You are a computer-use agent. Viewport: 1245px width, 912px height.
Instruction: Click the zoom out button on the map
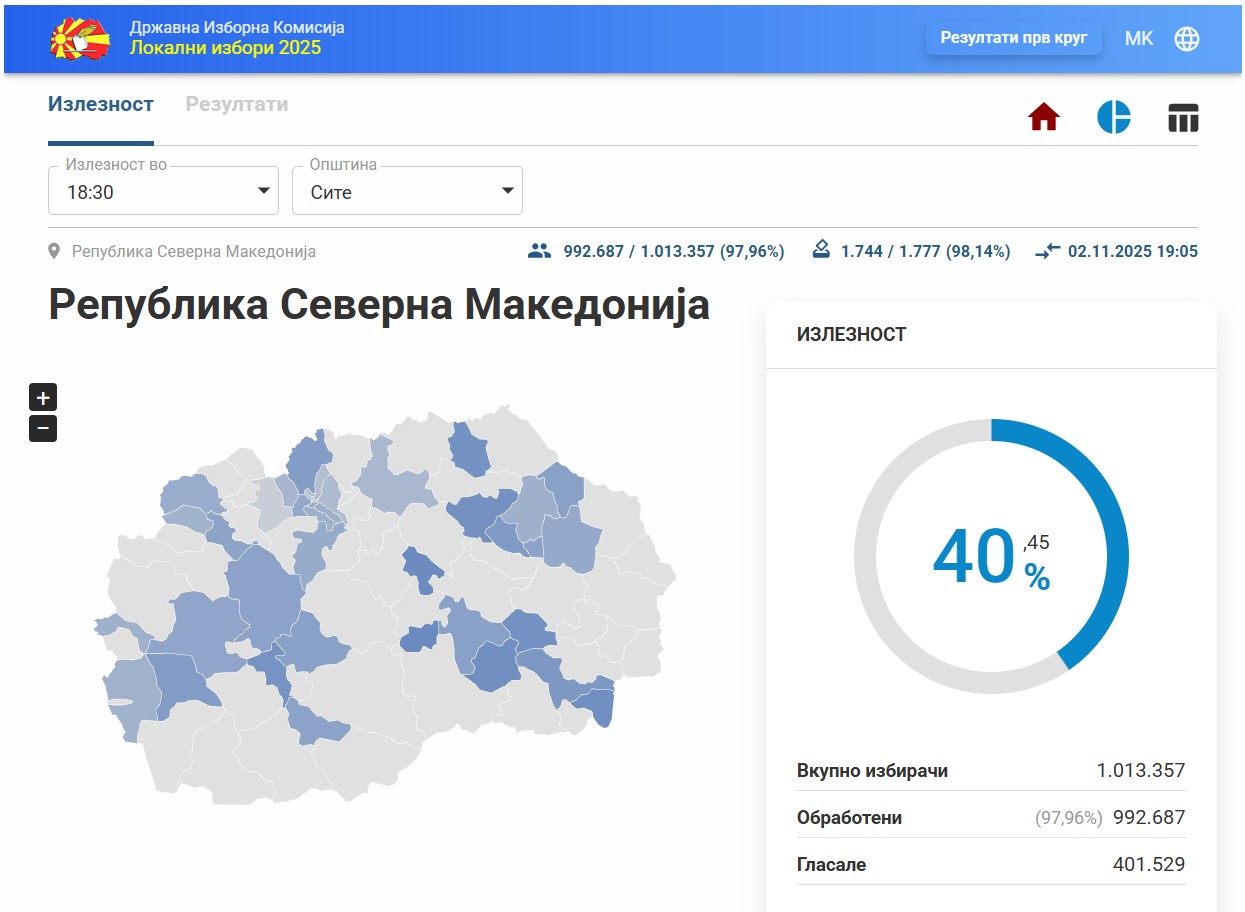[42, 429]
